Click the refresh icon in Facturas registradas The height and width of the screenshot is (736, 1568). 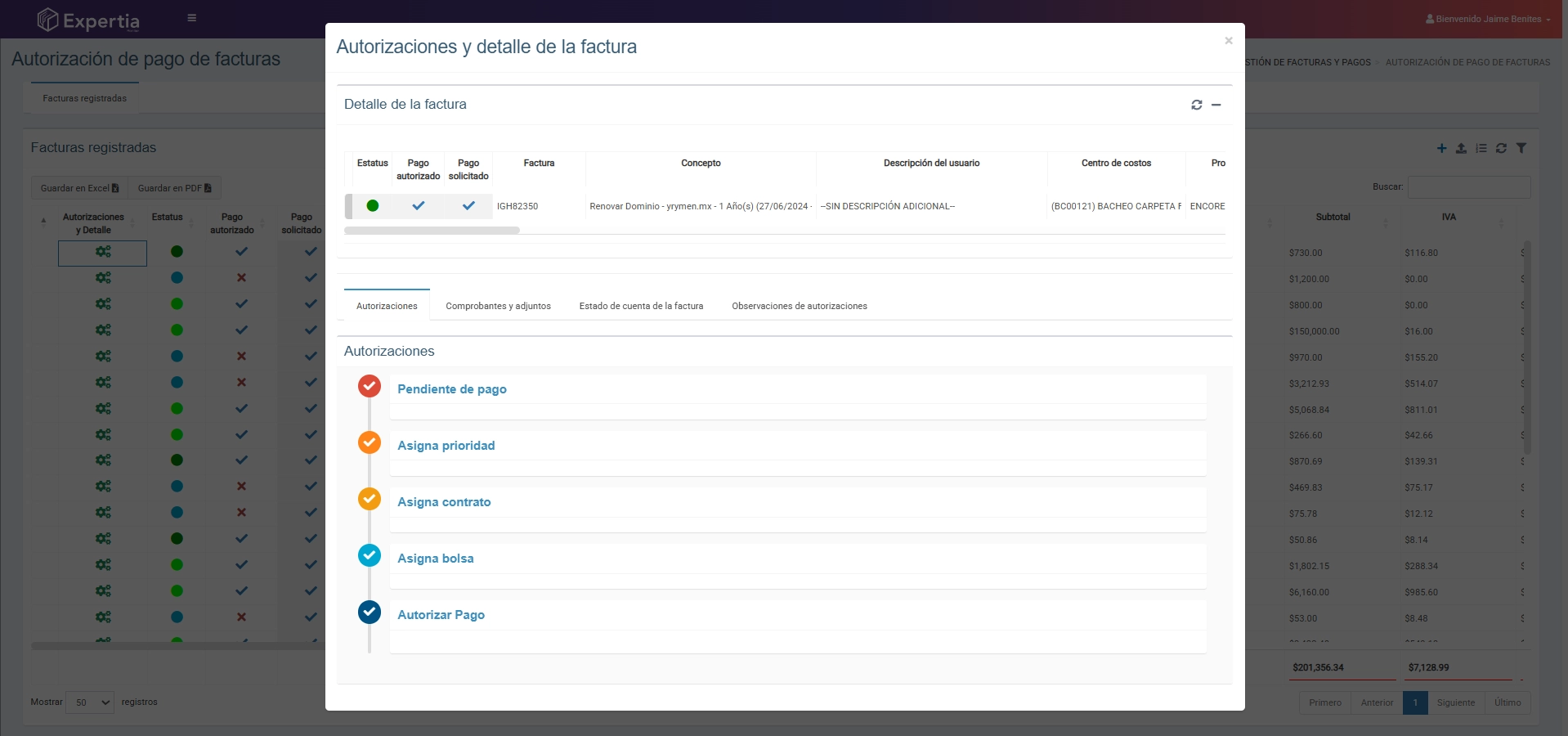pos(1501,148)
